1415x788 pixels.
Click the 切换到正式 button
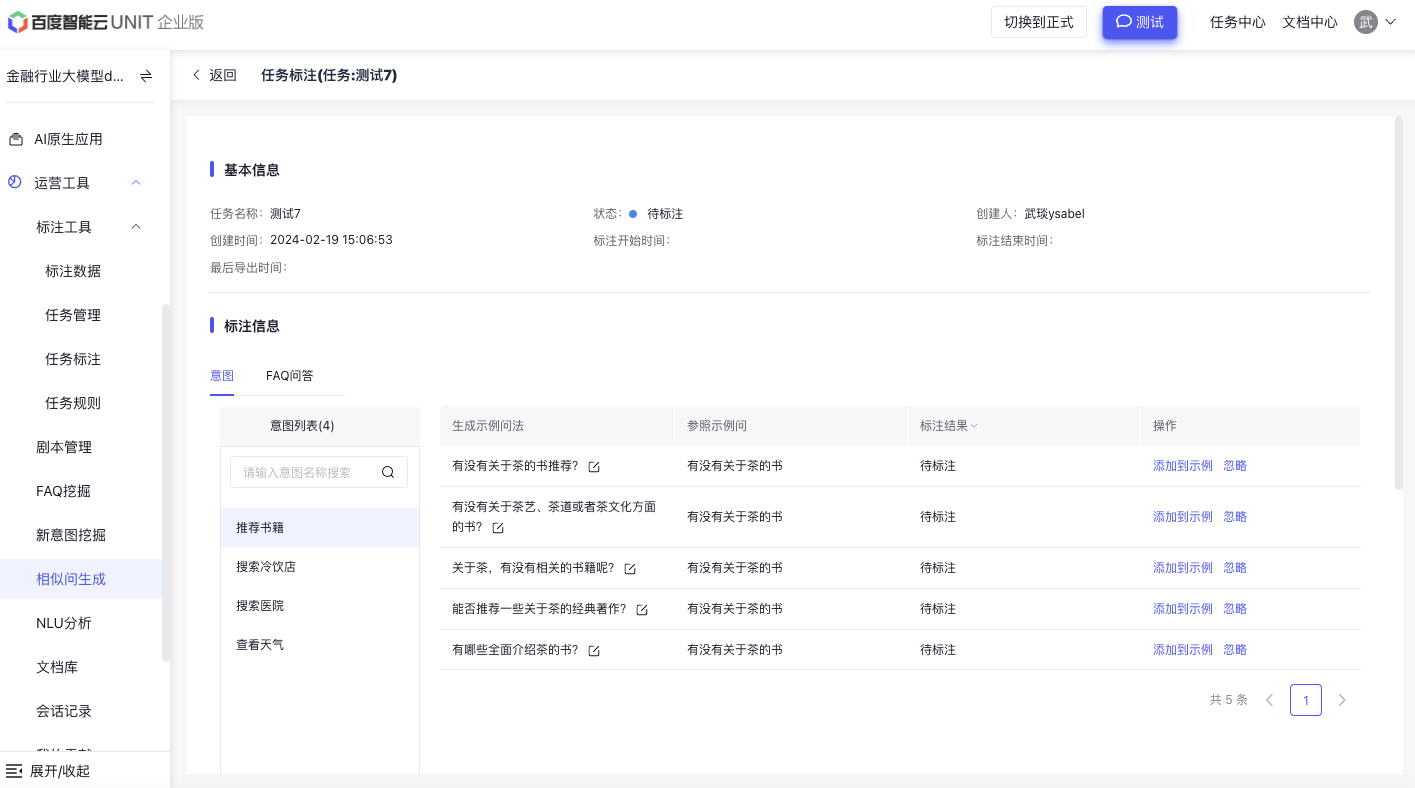tap(1039, 22)
